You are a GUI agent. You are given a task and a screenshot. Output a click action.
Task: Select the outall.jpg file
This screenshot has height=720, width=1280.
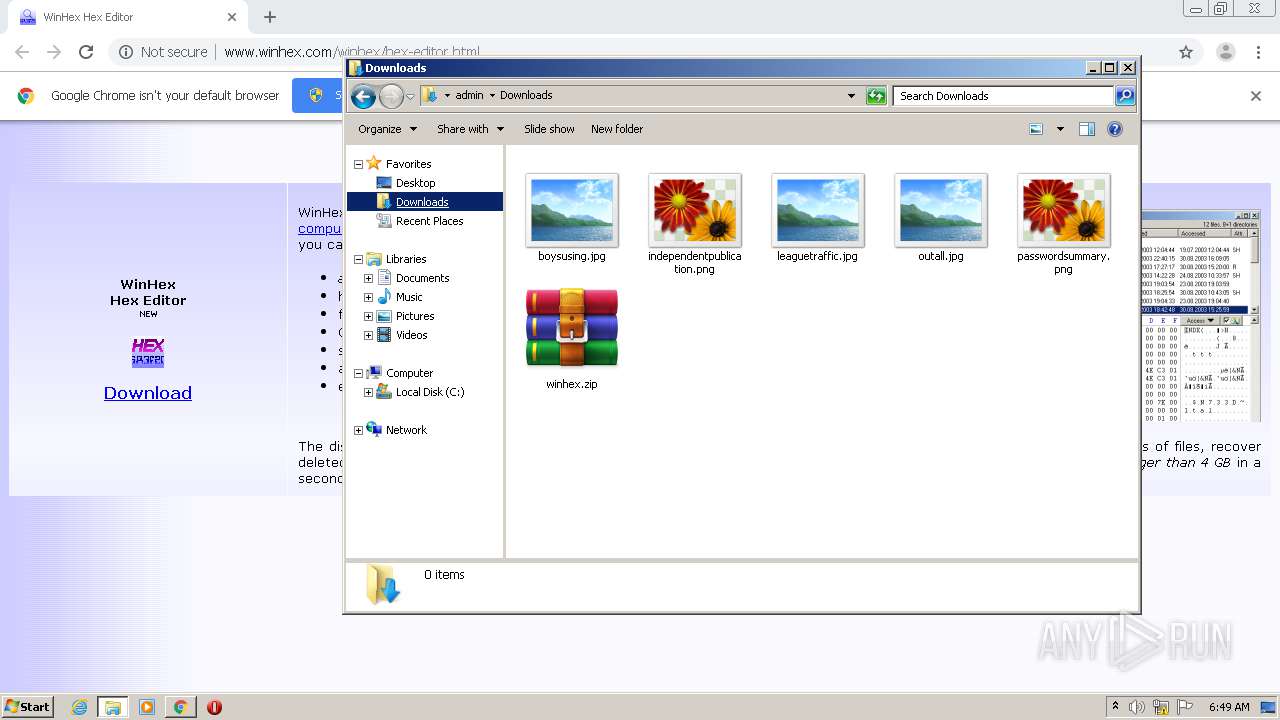pos(941,218)
